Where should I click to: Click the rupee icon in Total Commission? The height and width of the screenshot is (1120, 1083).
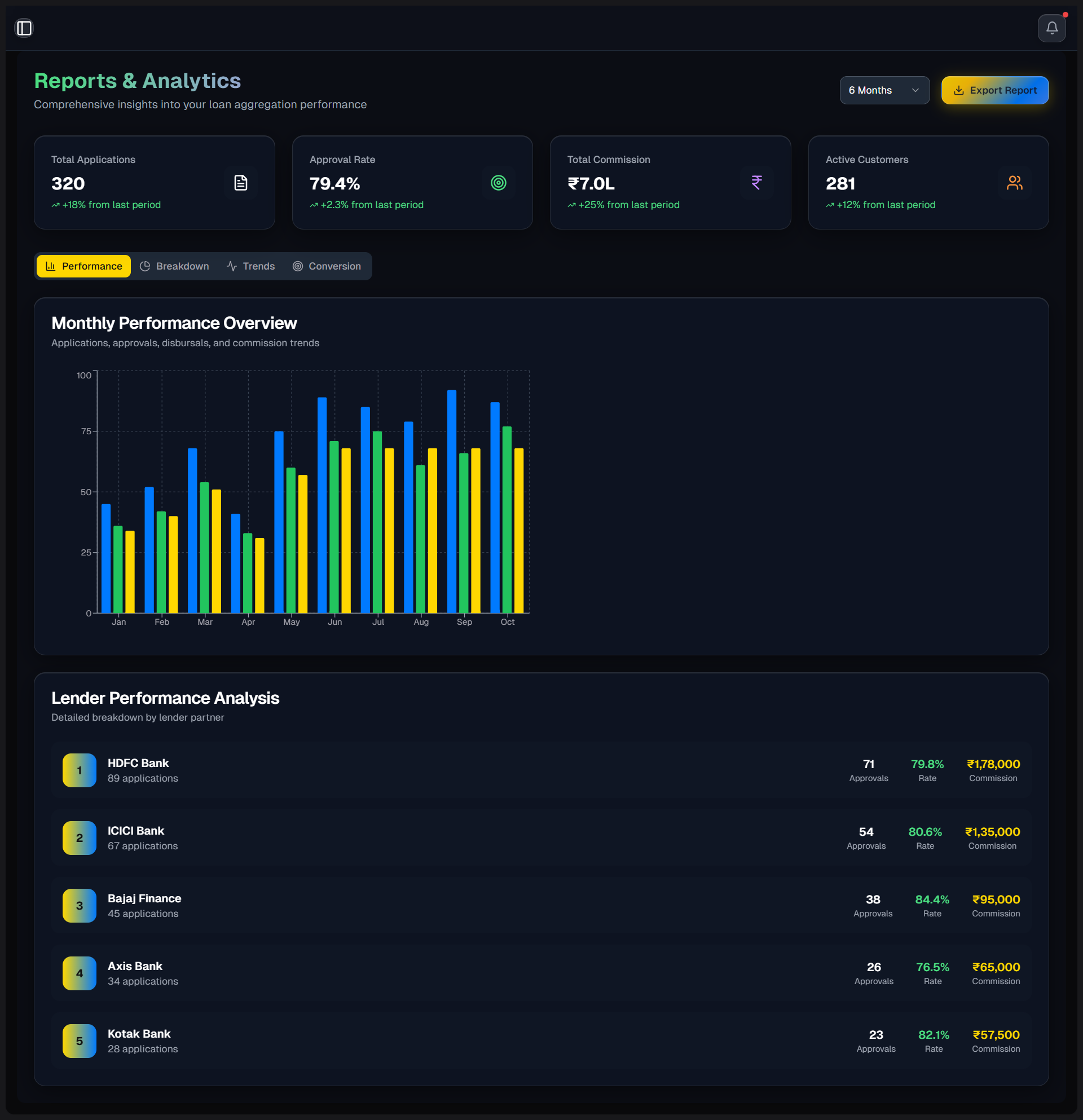pyautogui.click(x=756, y=183)
